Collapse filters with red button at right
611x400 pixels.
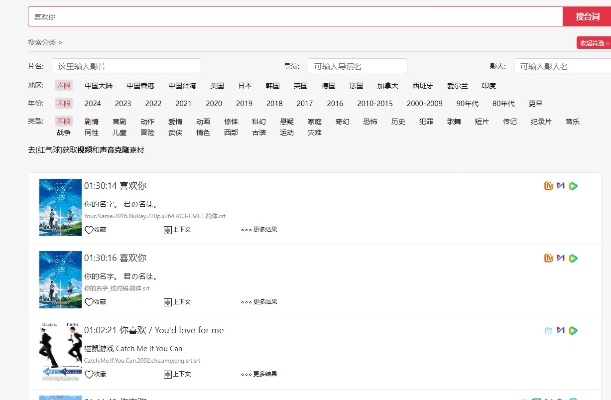[x=592, y=42]
